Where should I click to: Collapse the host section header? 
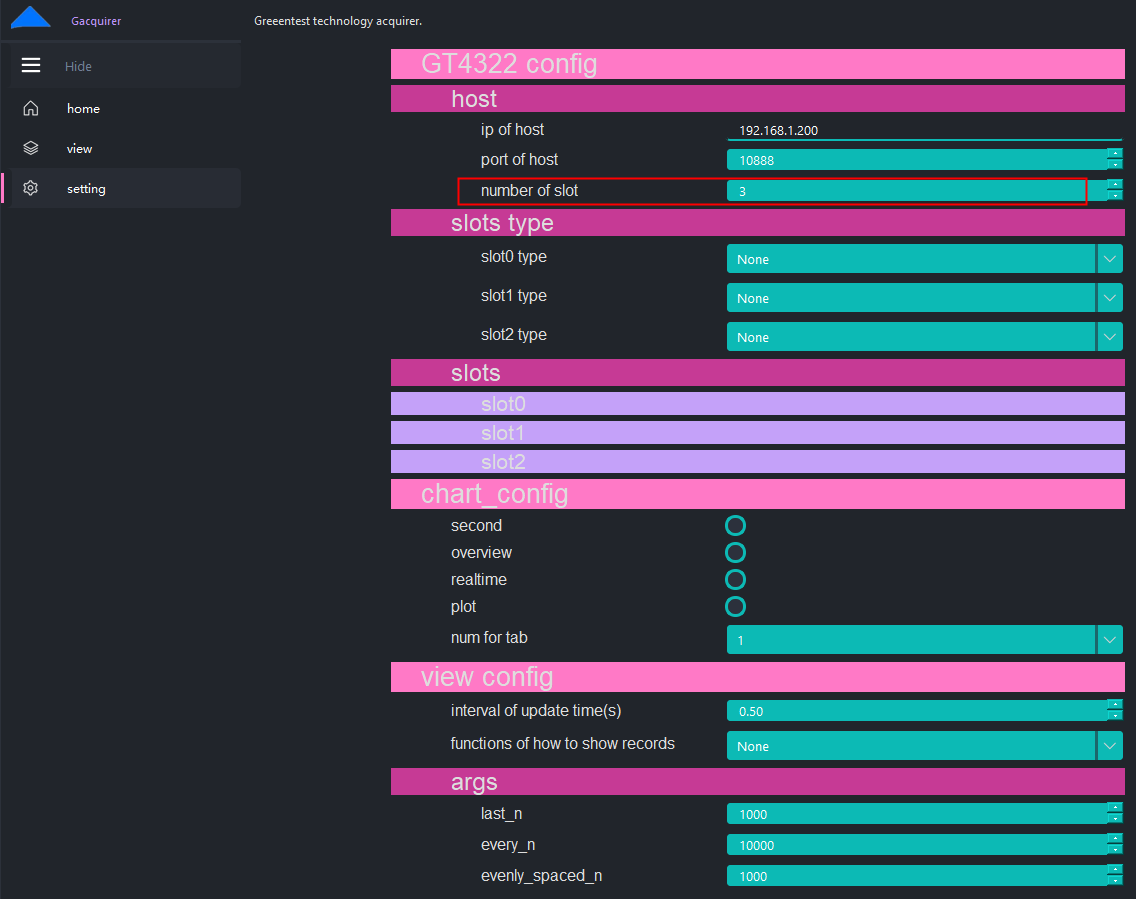(758, 99)
